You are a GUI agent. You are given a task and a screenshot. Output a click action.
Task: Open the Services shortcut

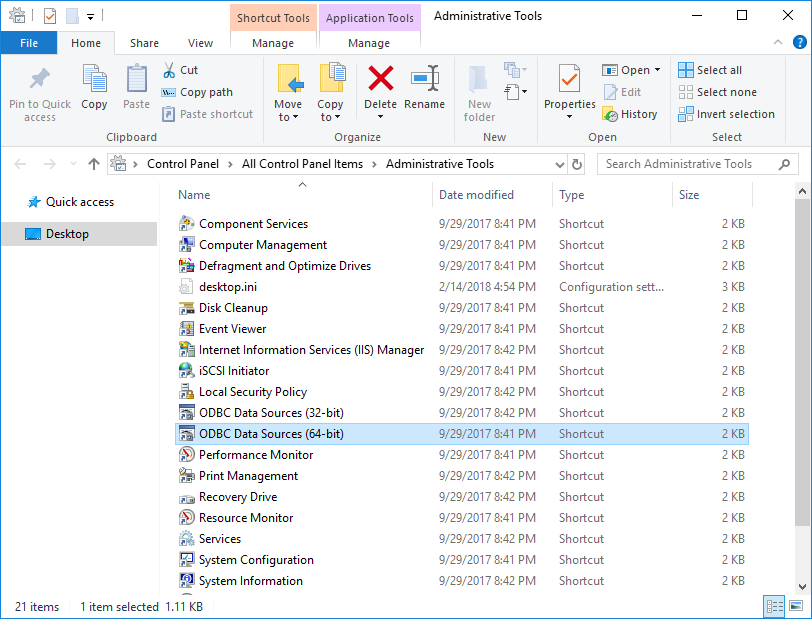coord(220,539)
